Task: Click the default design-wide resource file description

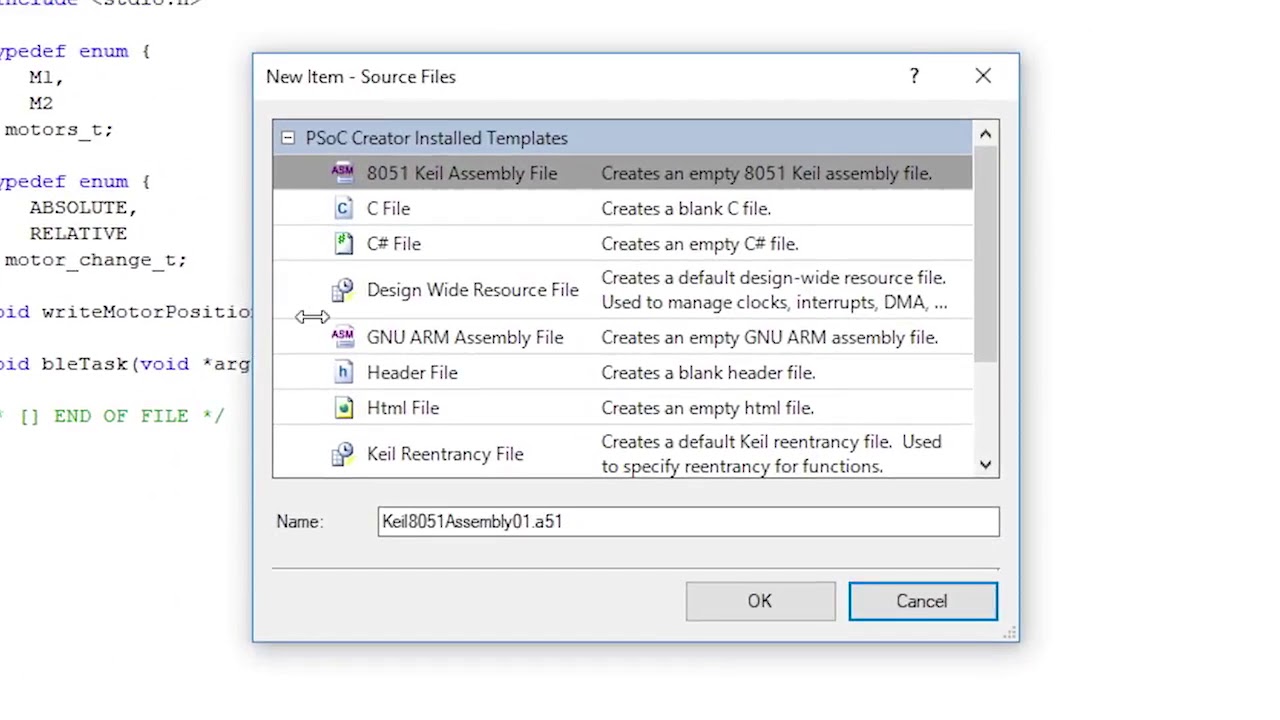Action: (x=774, y=290)
